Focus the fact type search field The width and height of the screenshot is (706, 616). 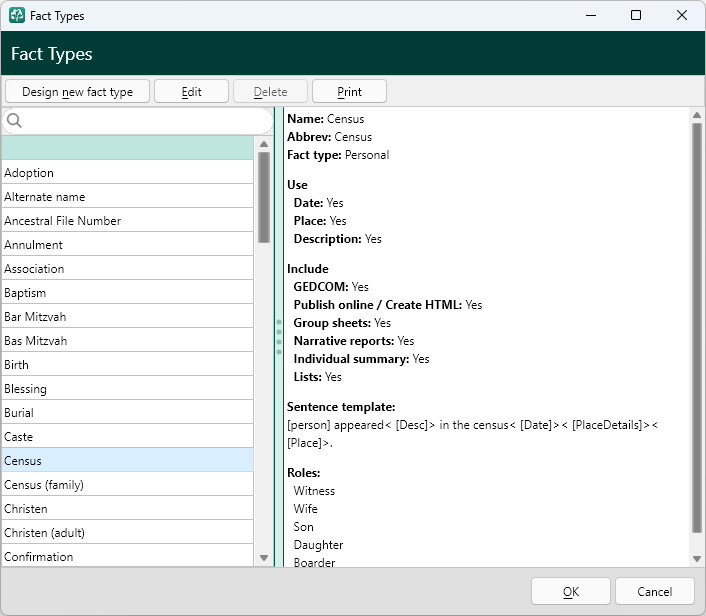click(137, 121)
